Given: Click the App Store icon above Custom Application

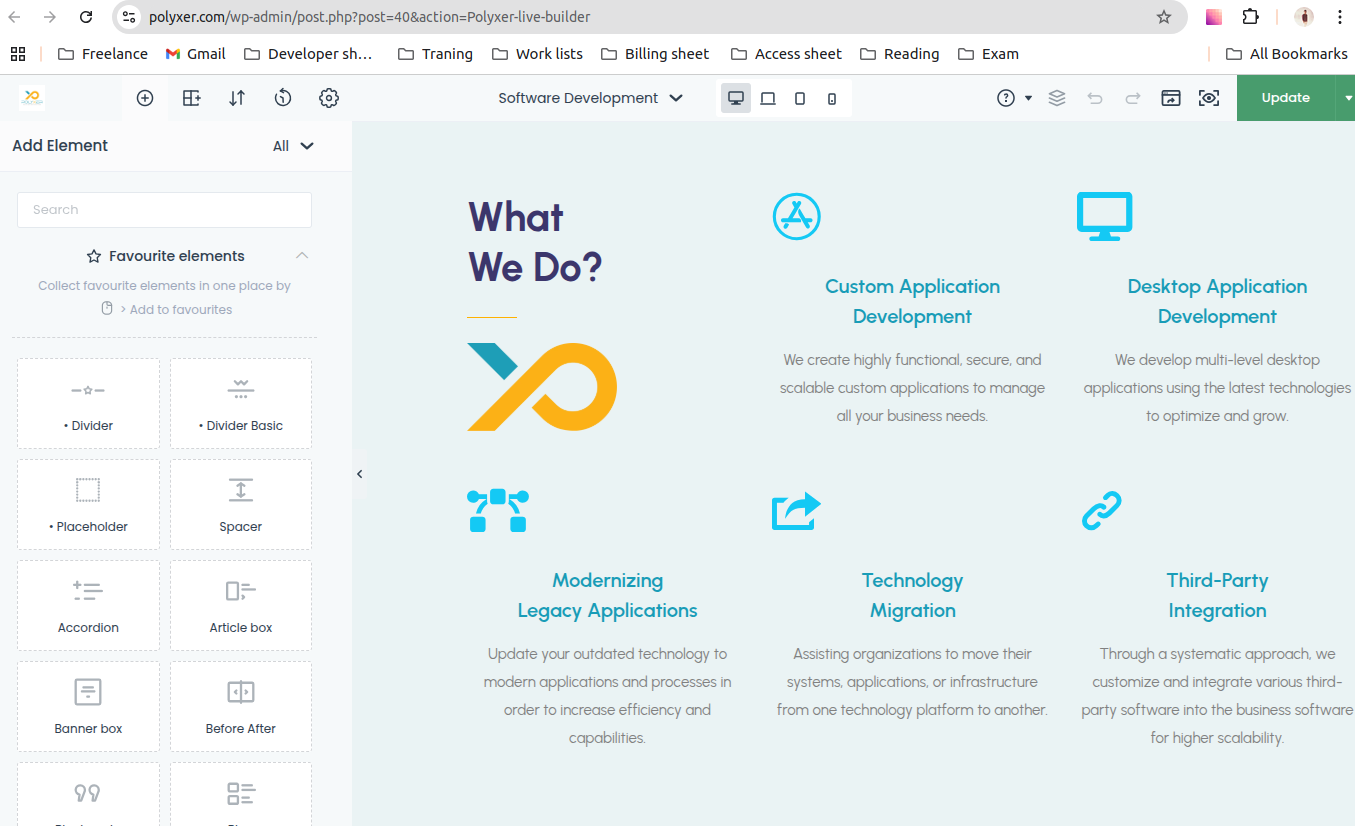Looking at the screenshot, I should [x=797, y=215].
